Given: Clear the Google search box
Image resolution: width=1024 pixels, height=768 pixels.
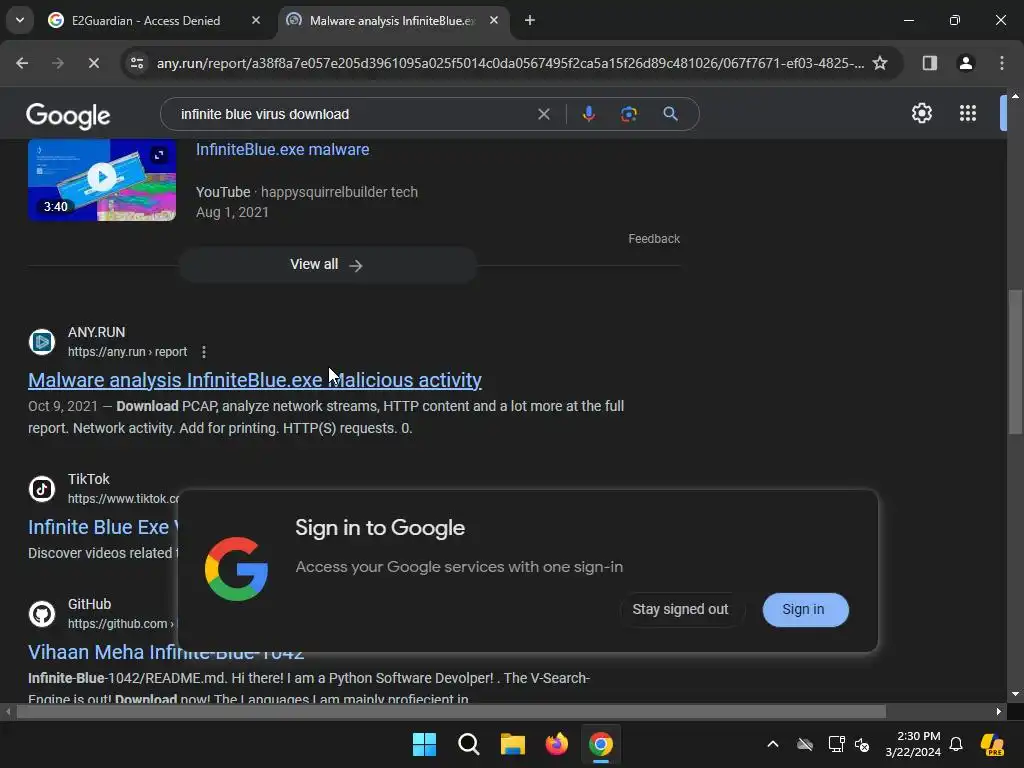Looking at the screenshot, I should [543, 114].
